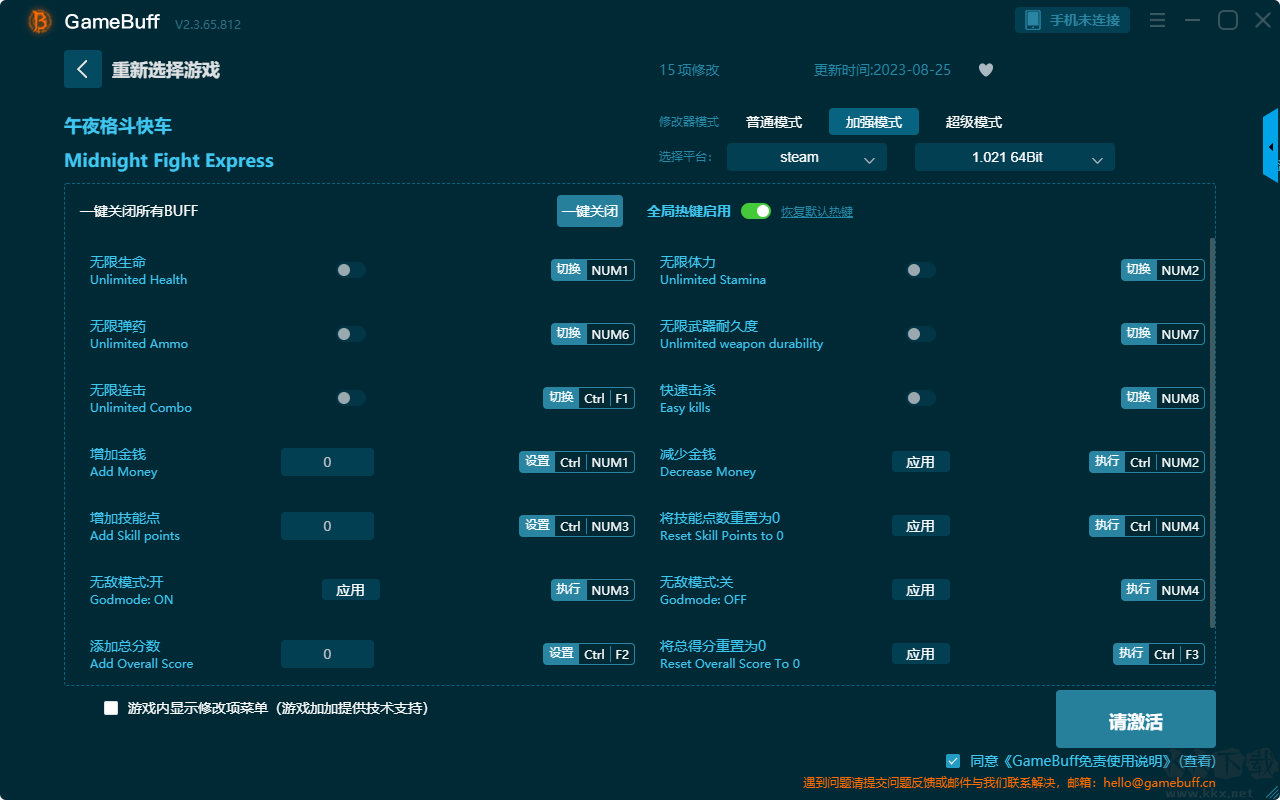Click the update time 2023-08-25 text
This screenshot has width=1280, height=800.
(x=883, y=70)
